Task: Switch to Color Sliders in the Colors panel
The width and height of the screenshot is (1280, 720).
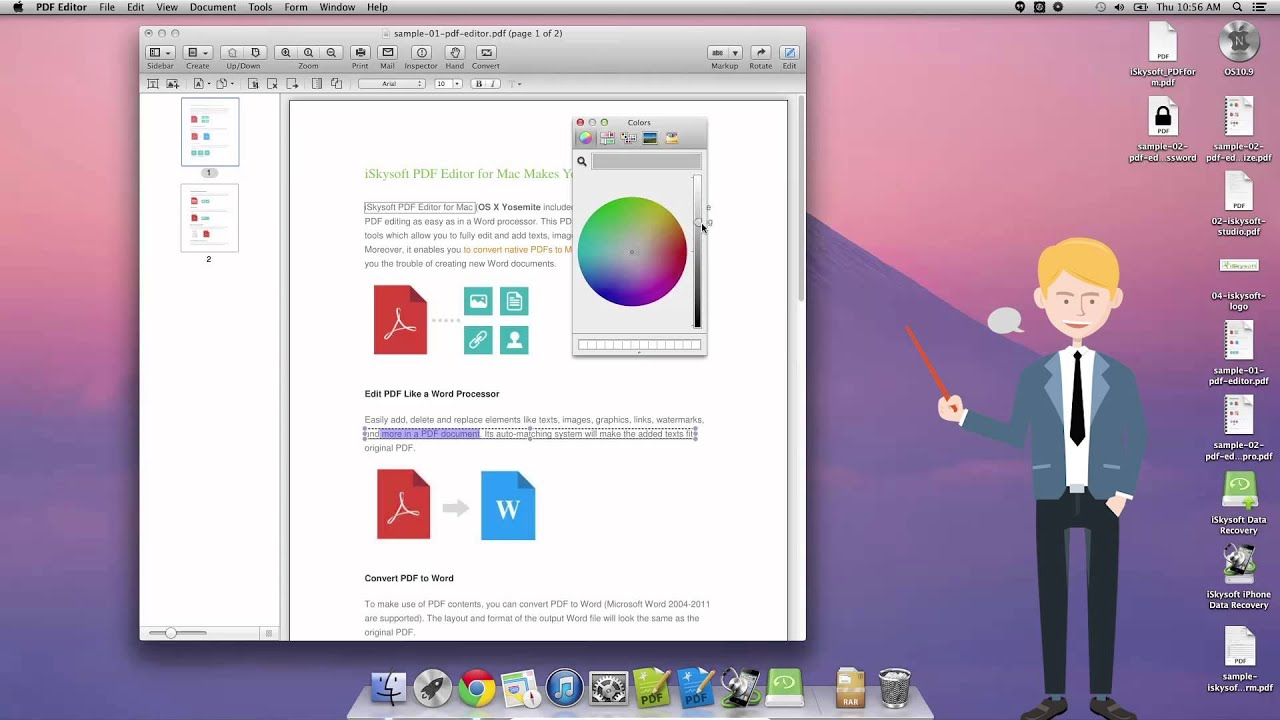Action: click(607, 137)
